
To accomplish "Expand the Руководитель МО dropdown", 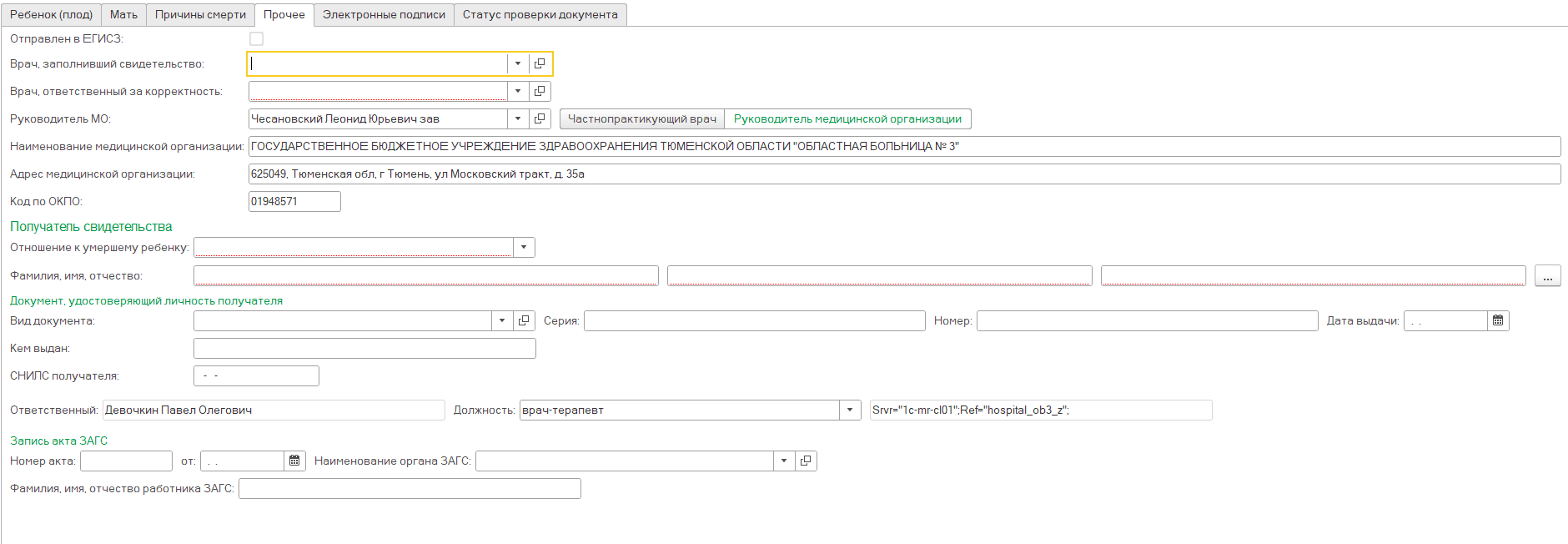I will (518, 119).
